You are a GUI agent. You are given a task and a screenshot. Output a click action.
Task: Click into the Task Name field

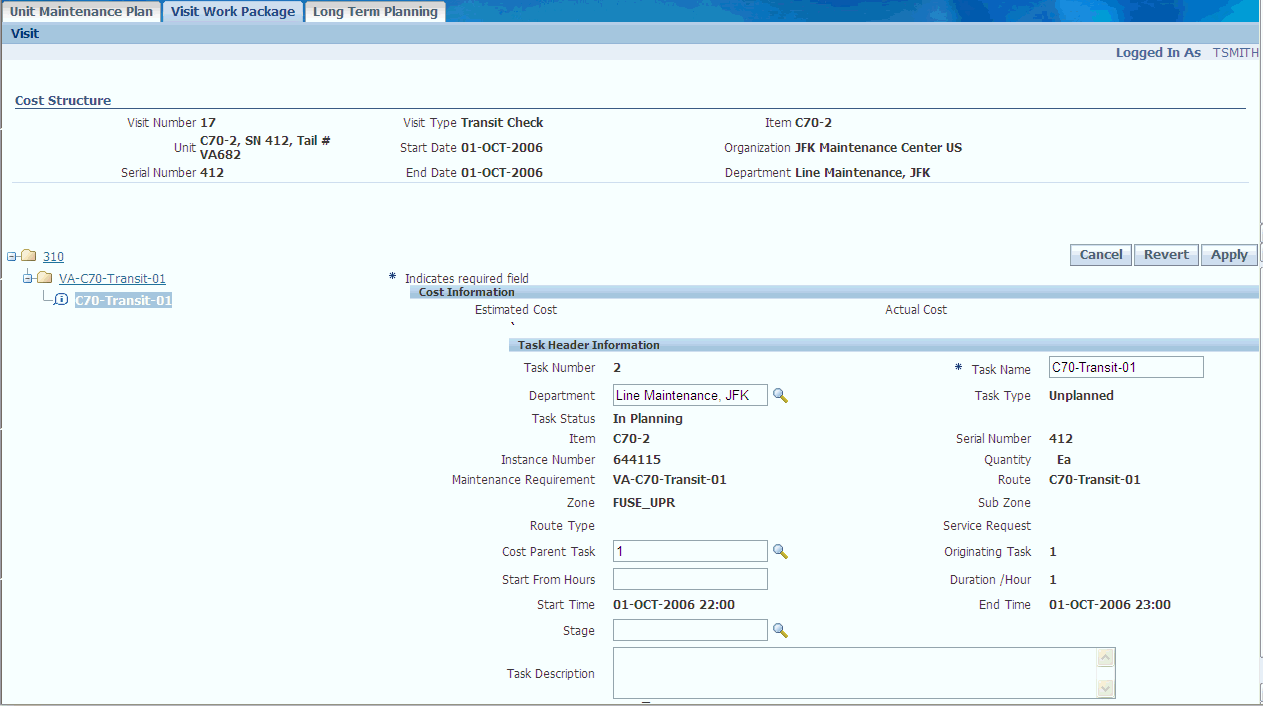pyautogui.click(x=1126, y=367)
